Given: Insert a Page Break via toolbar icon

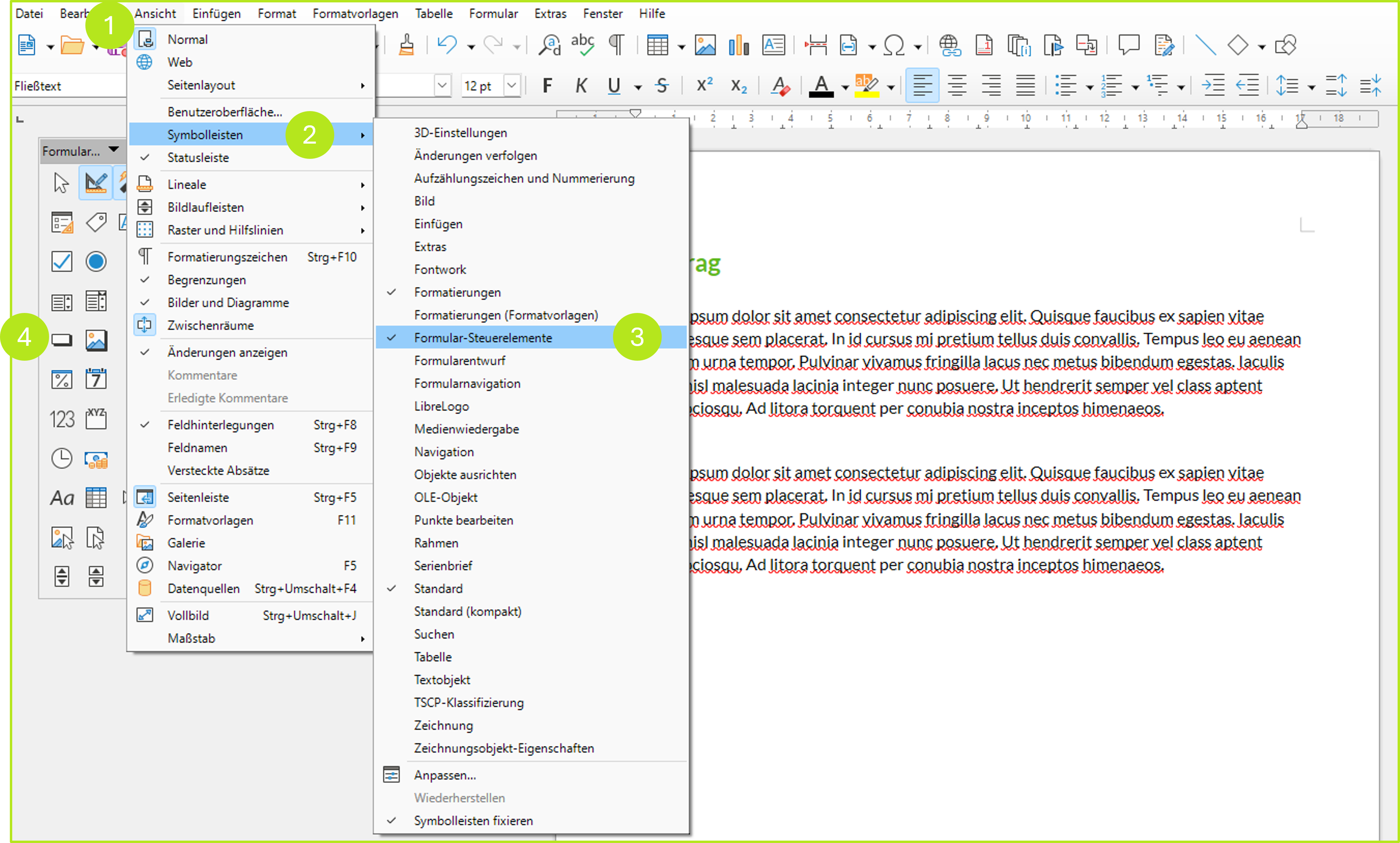Looking at the screenshot, I should coord(816,45).
